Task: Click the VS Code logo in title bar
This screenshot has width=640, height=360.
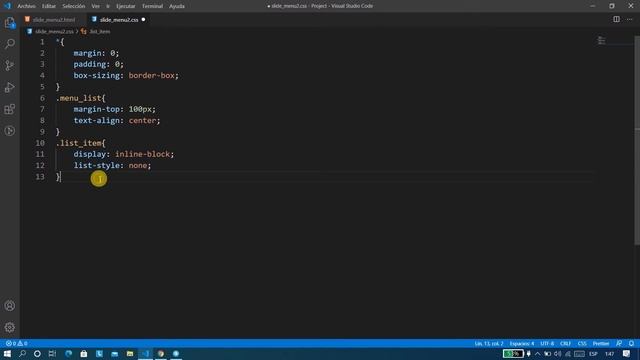Action: click(x=7, y=6)
